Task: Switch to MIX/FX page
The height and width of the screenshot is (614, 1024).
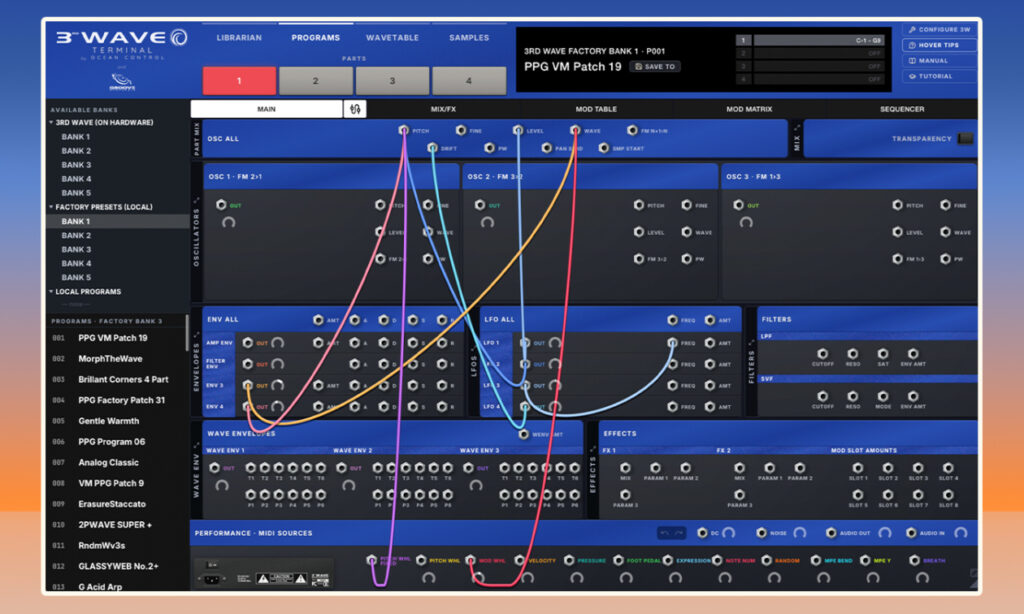Action: click(x=443, y=109)
